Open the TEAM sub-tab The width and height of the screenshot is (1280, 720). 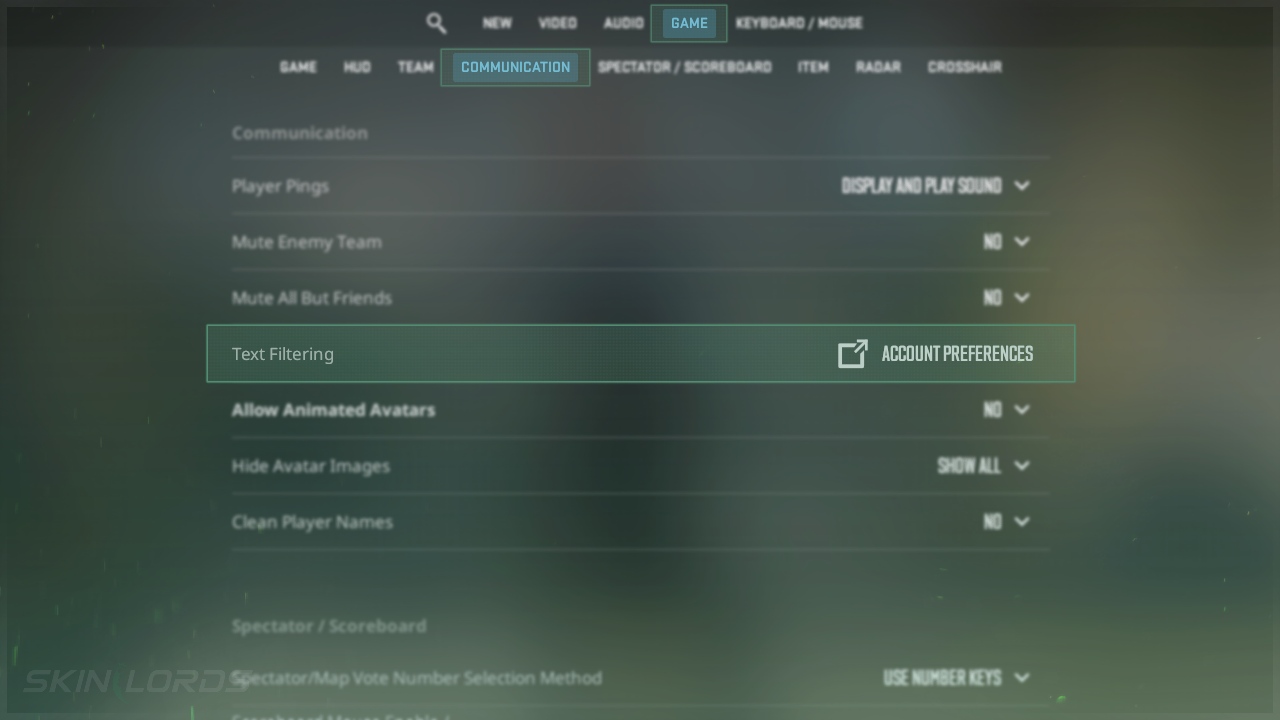(x=416, y=67)
